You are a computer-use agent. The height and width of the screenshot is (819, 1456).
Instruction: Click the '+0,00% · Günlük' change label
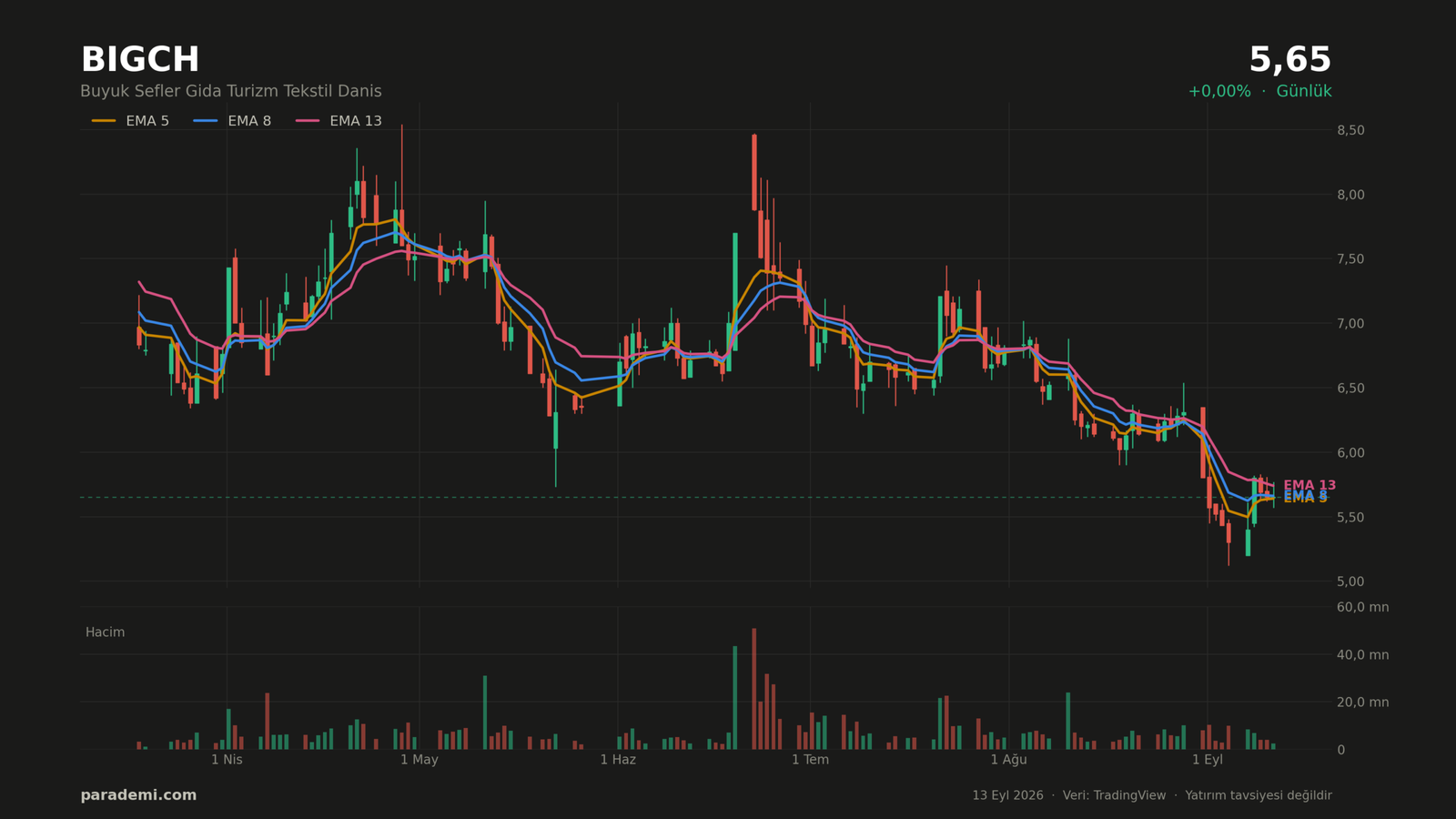1259,91
